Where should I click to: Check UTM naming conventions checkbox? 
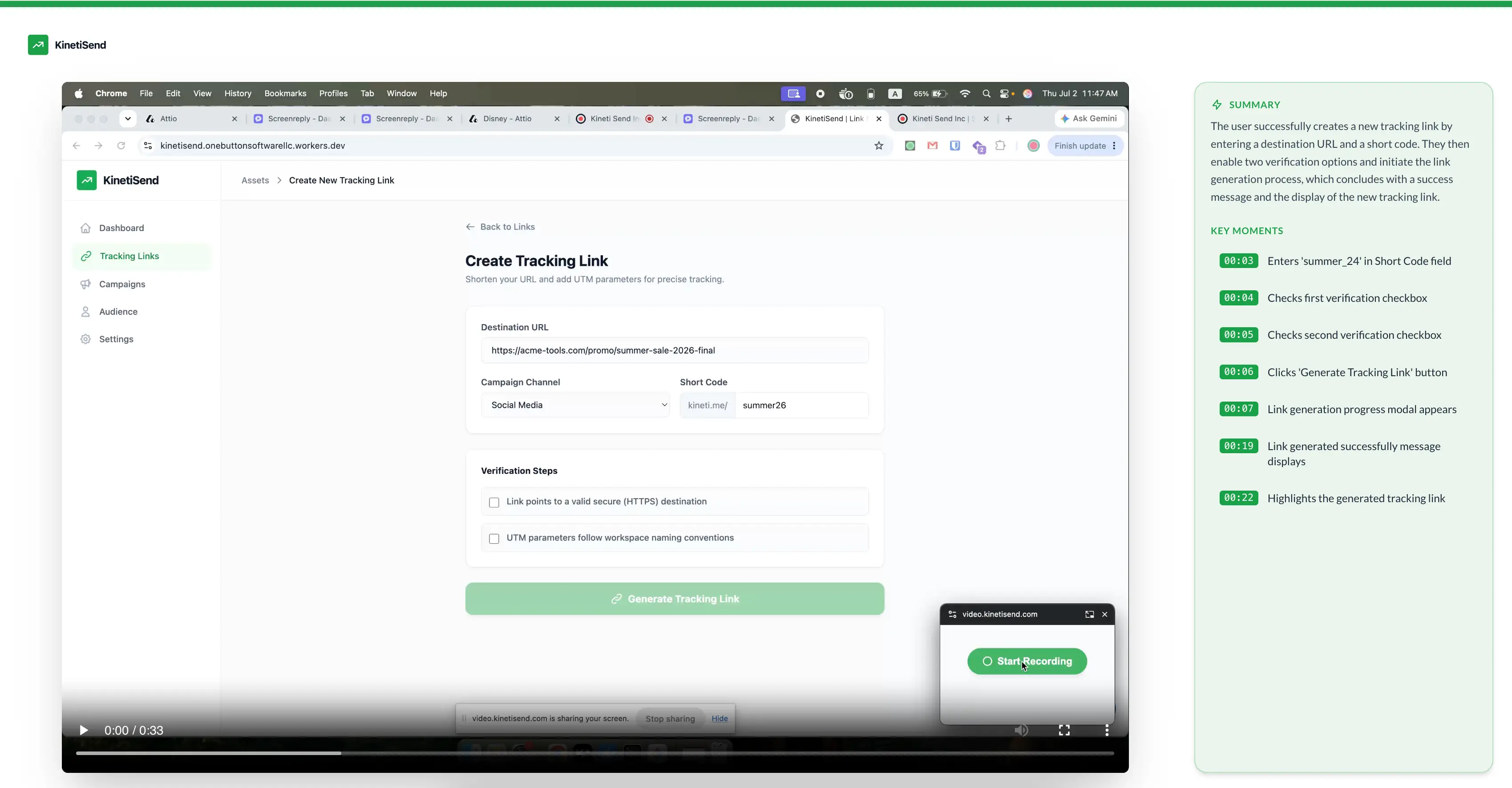click(494, 538)
